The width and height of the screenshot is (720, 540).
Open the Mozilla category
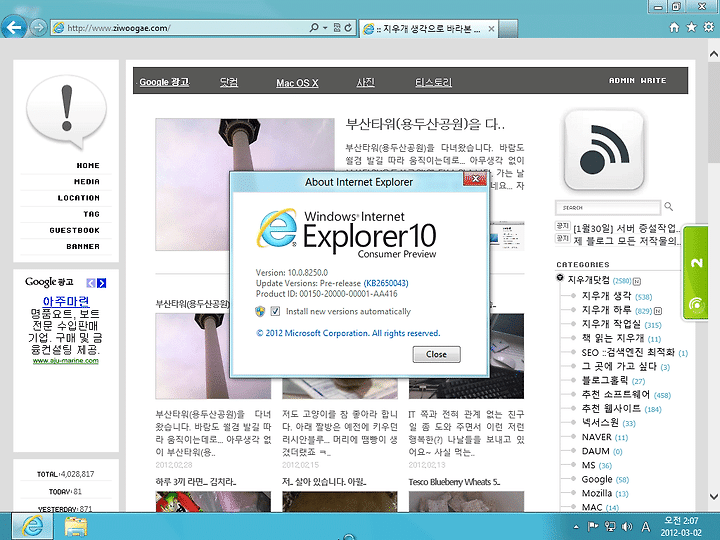pyautogui.click(x=596, y=493)
